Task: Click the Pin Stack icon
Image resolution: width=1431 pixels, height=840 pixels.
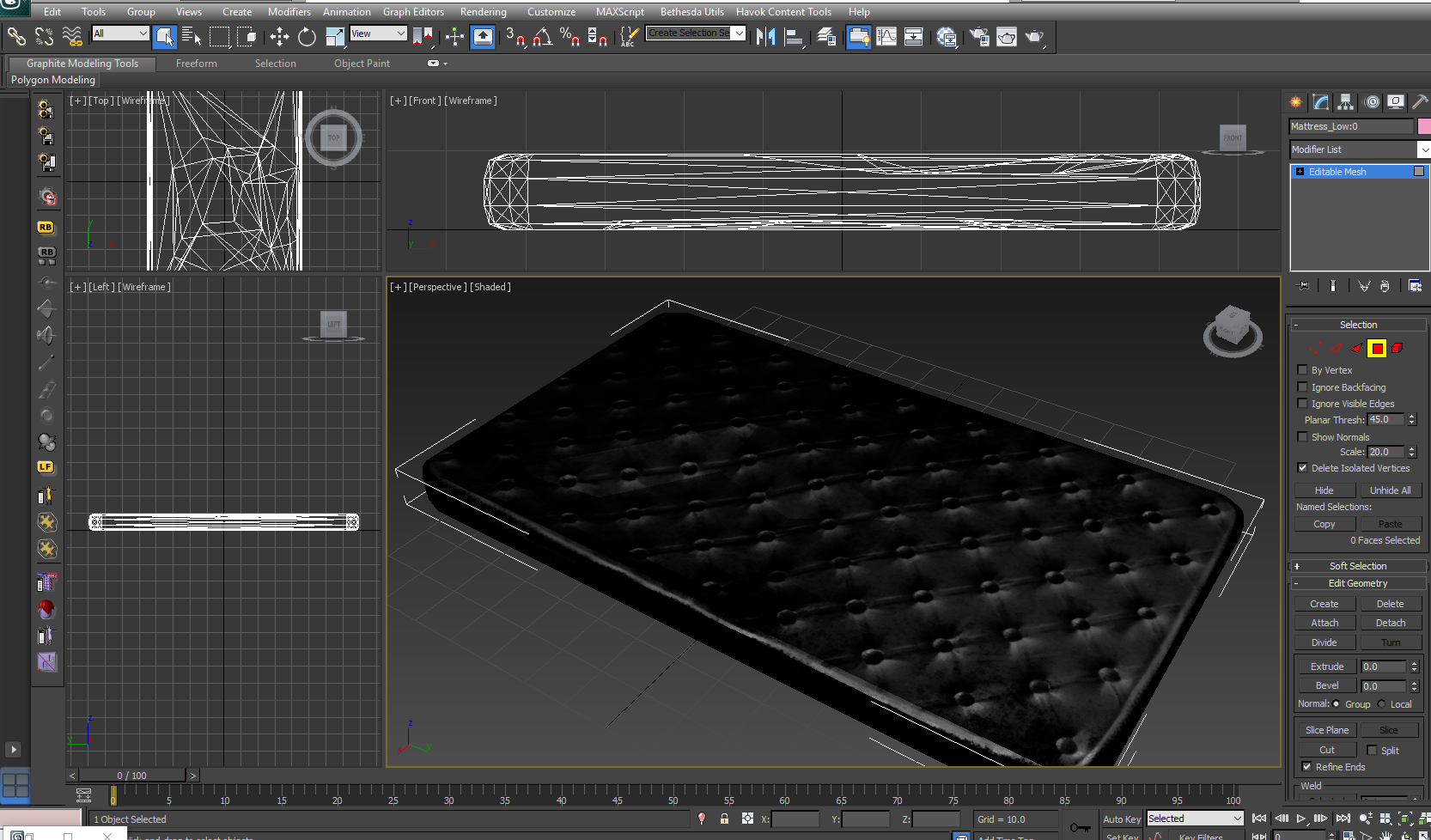Action: 1304,286
